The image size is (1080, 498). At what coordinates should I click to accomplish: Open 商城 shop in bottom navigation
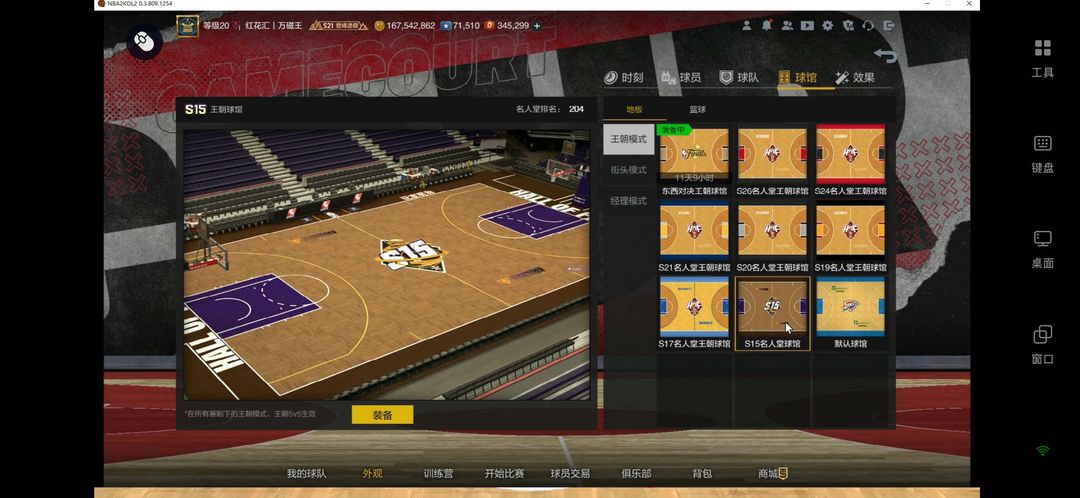pos(772,474)
